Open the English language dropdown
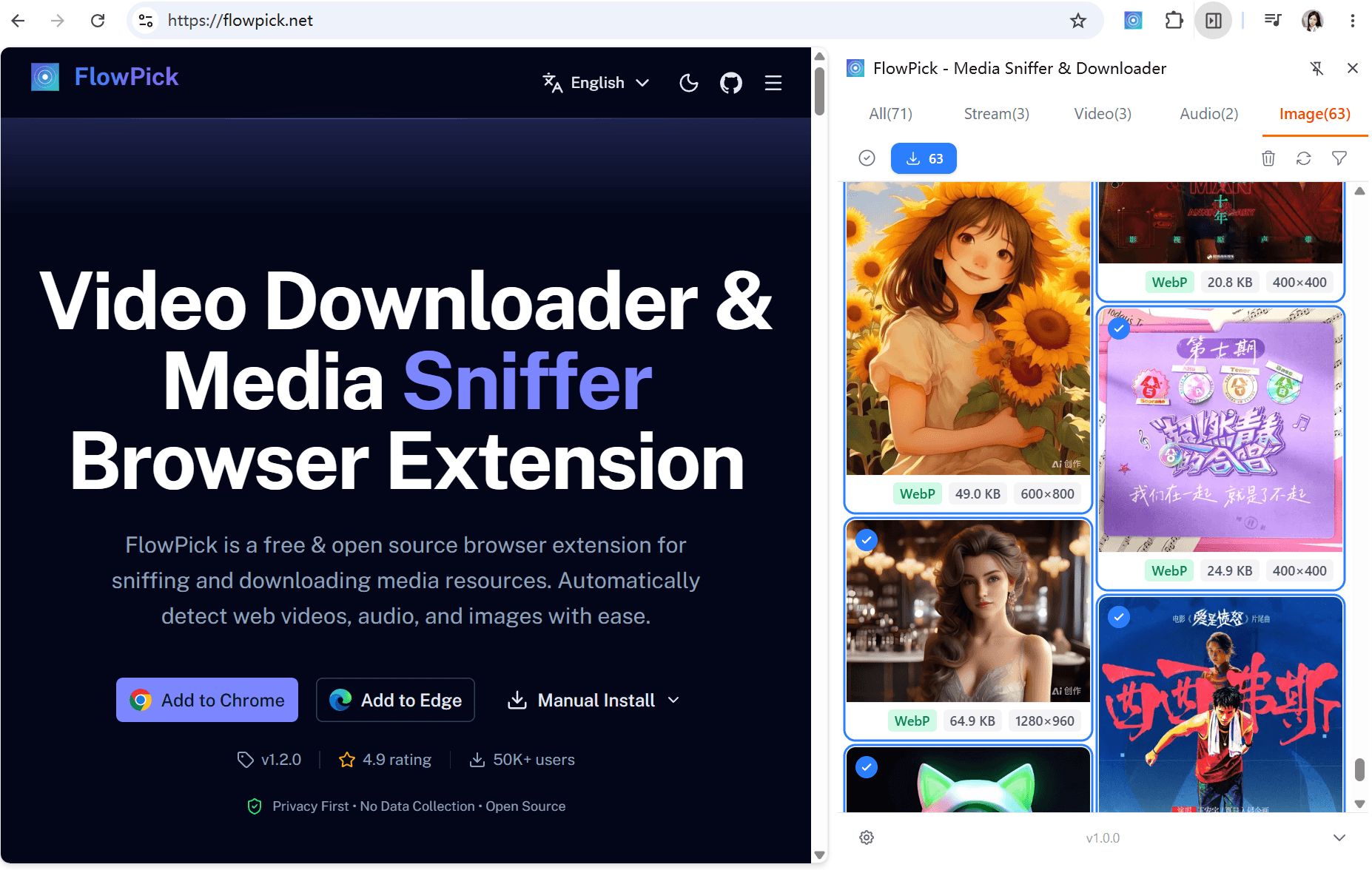Screen dimensions: 1372x870 (596, 83)
